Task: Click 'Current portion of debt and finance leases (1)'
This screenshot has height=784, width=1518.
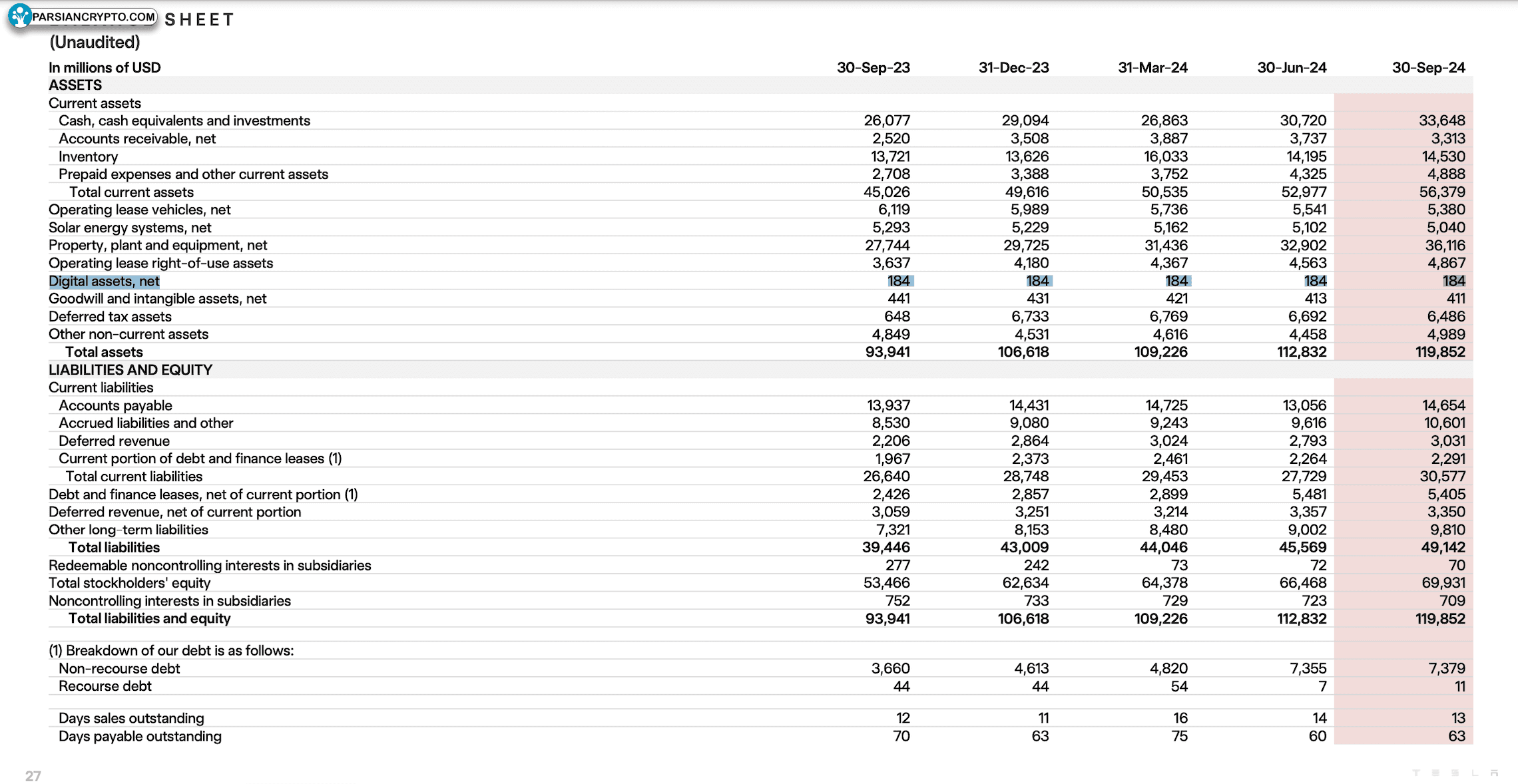Action: [x=200, y=459]
